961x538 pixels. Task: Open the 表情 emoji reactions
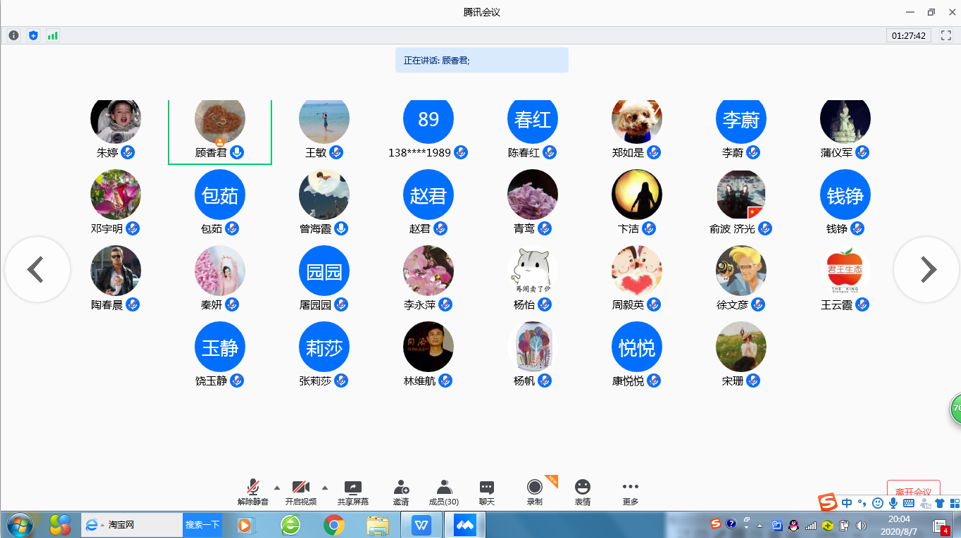tap(582, 492)
